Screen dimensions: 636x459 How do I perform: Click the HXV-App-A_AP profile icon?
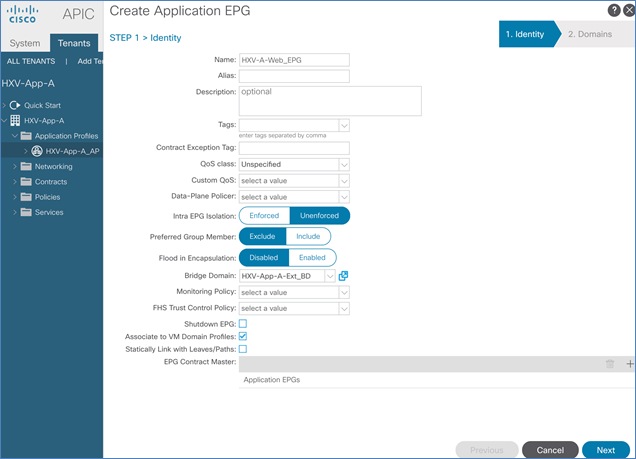click(x=37, y=151)
